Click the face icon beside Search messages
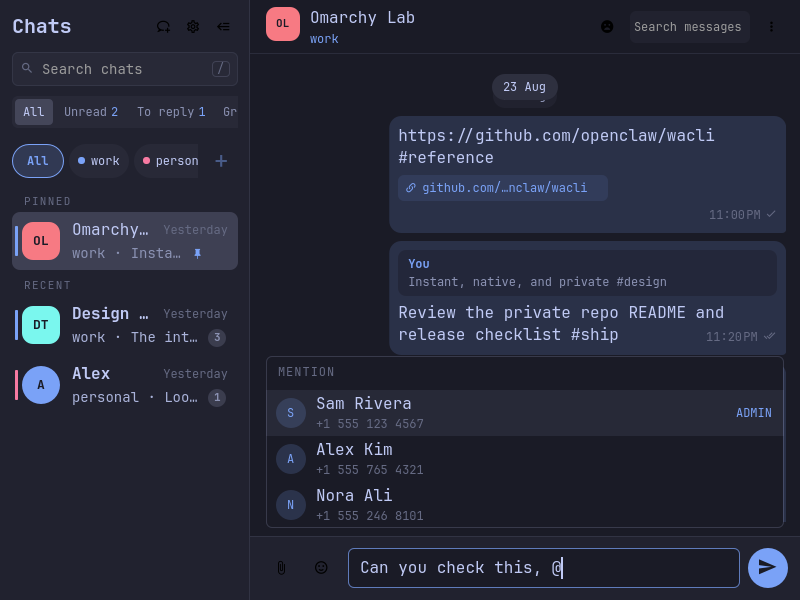Image resolution: width=800 pixels, height=600 pixels. point(607,27)
